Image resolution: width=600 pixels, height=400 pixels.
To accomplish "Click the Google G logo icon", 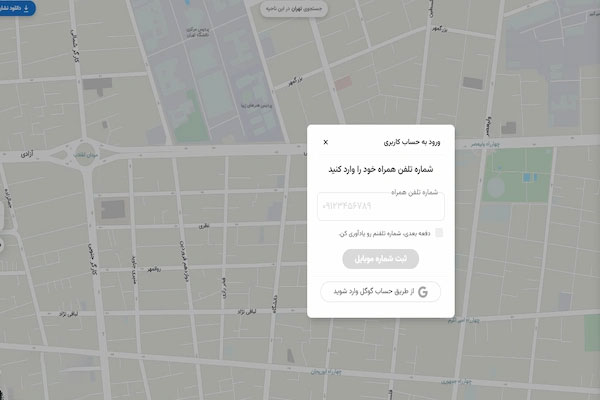I will click(x=423, y=292).
